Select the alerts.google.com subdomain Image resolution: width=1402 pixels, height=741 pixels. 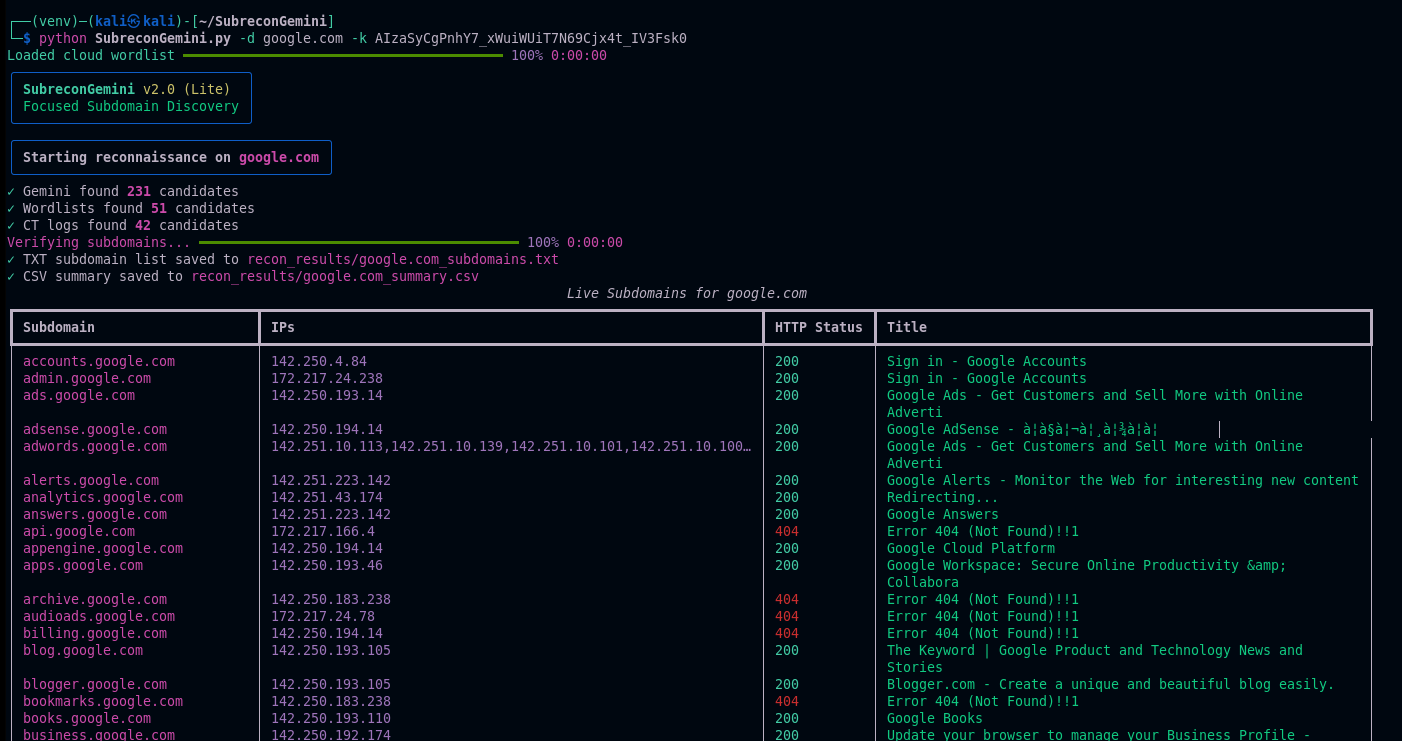[x=91, y=480]
